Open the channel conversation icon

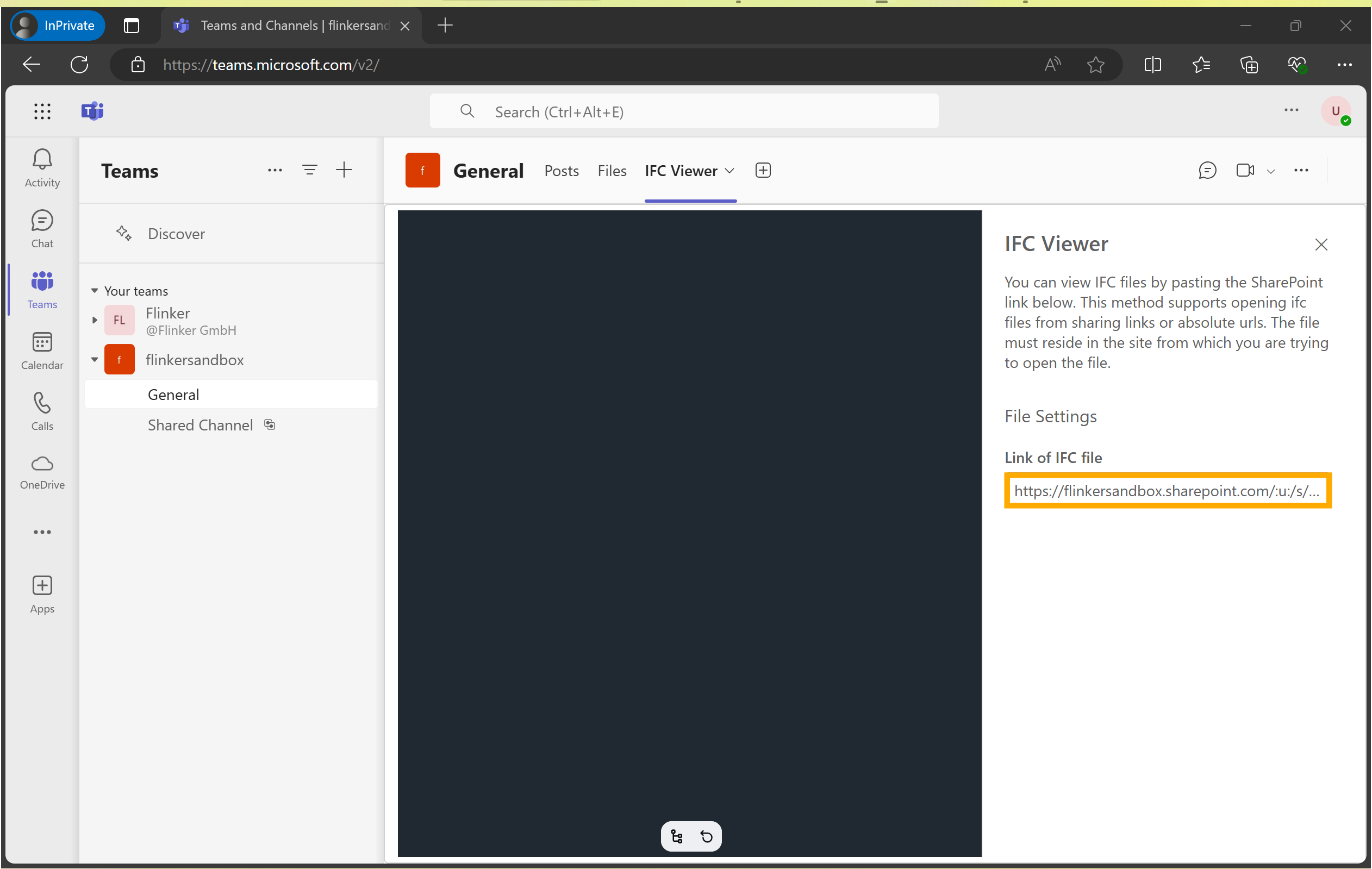point(1207,170)
